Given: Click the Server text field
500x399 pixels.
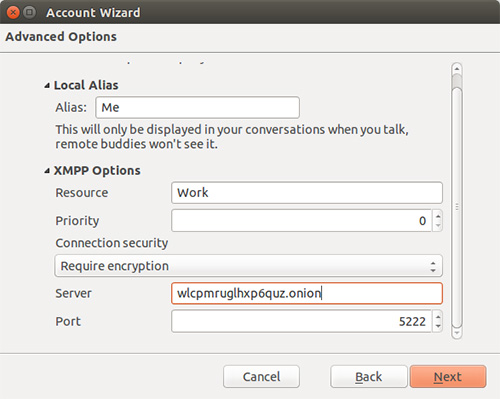Looking at the screenshot, I should click(x=307, y=293).
